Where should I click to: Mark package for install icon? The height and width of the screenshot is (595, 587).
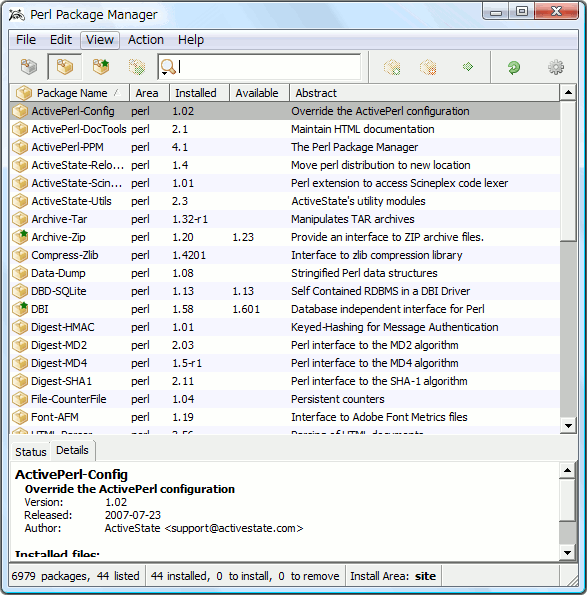pyautogui.click(x=392, y=67)
